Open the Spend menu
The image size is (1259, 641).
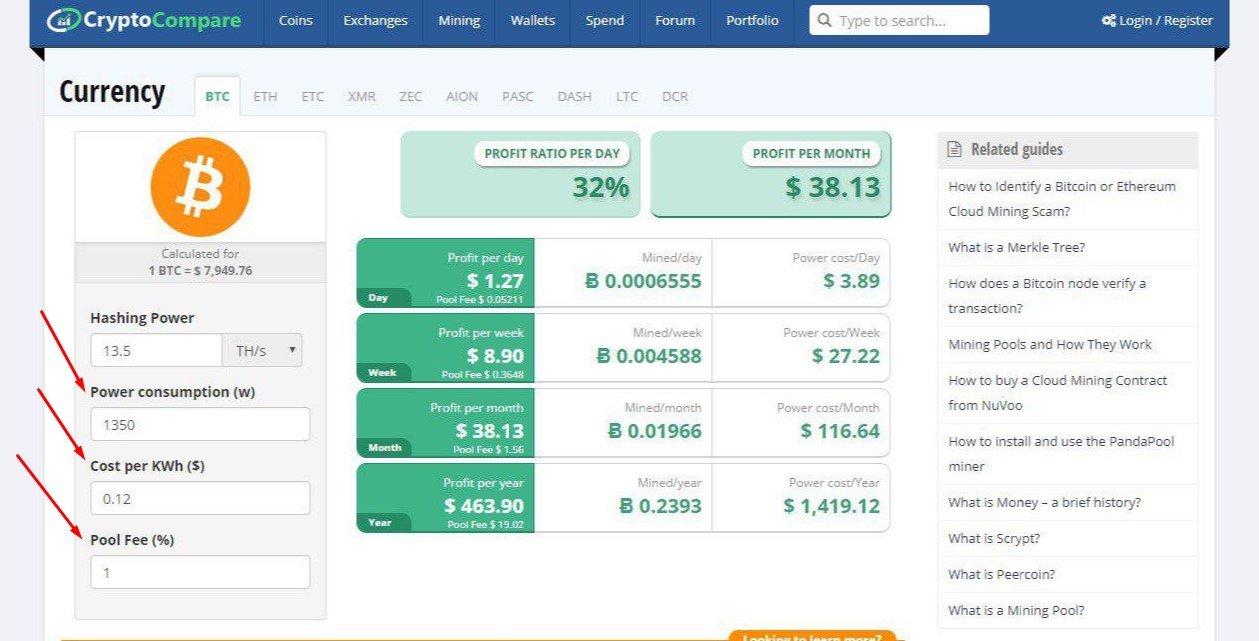(x=605, y=21)
